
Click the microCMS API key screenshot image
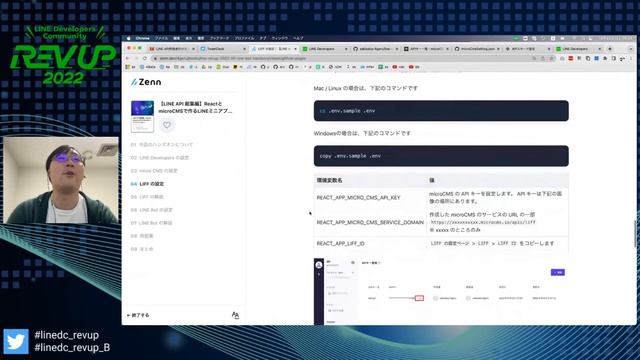coord(441,291)
